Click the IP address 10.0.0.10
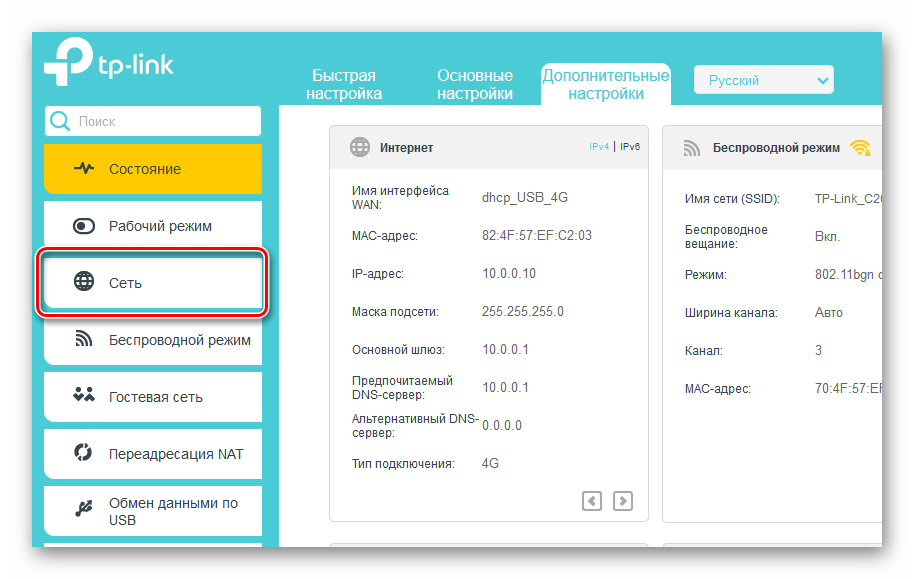This screenshot has width=914, height=579. tap(508, 273)
